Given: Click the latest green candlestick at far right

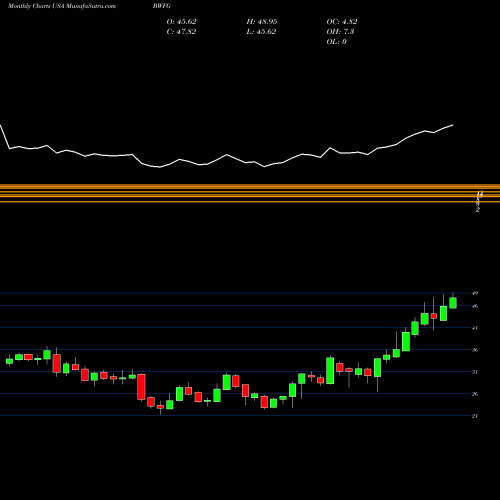Looking at the screenshot, I should [453, 303].
